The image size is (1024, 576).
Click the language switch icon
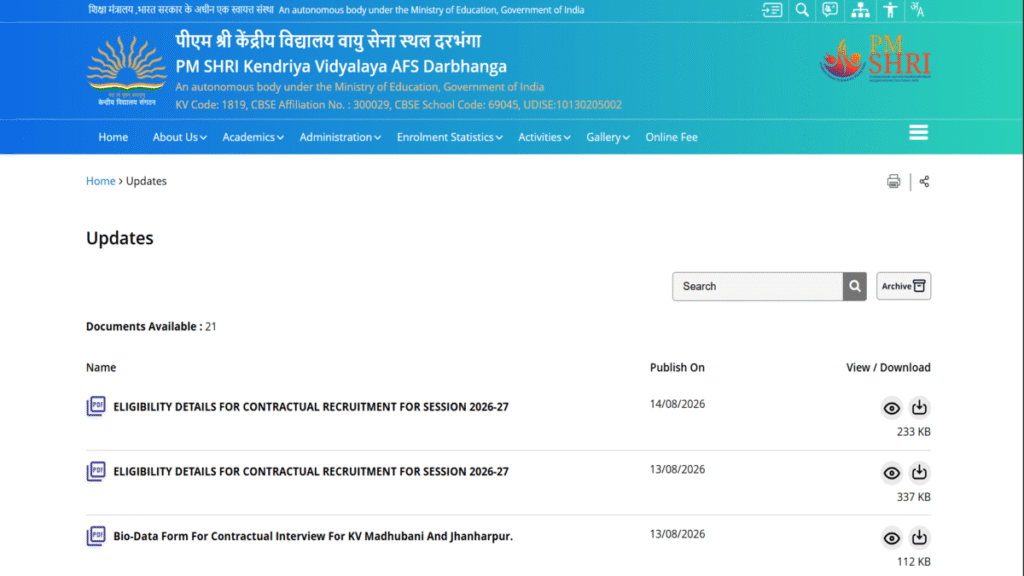918,10
